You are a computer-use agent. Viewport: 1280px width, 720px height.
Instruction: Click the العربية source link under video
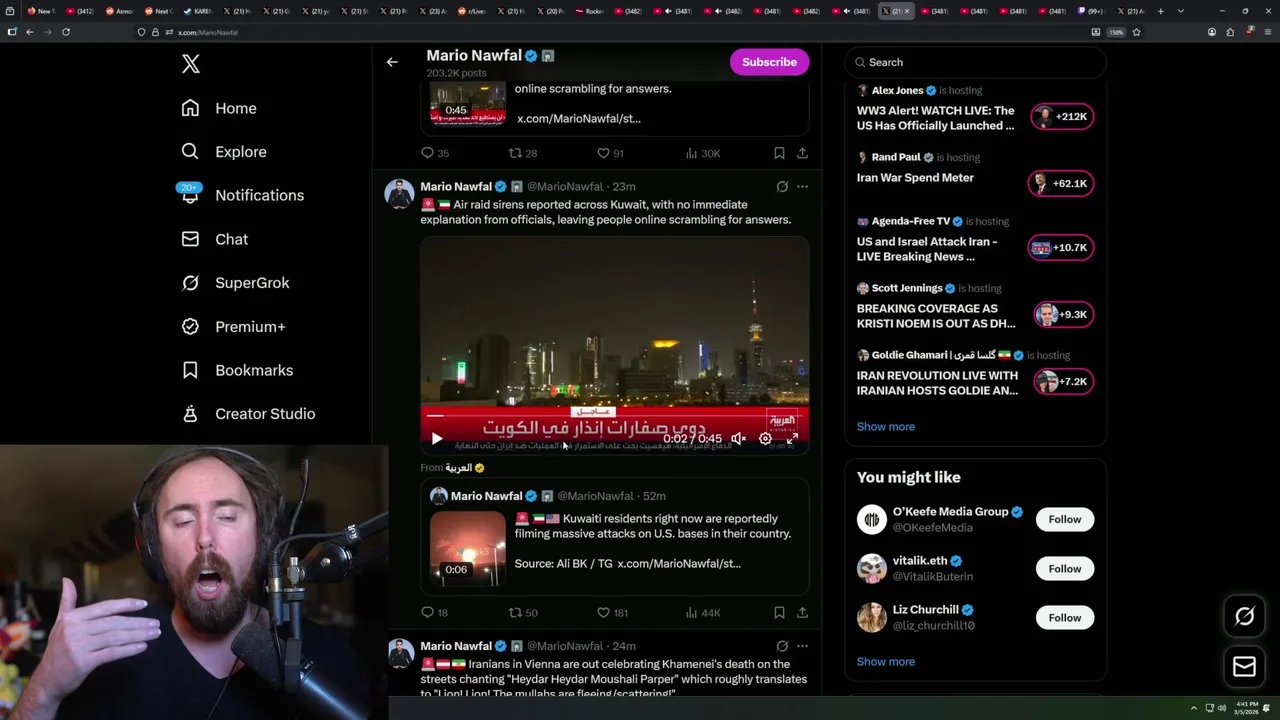[459, 467]
